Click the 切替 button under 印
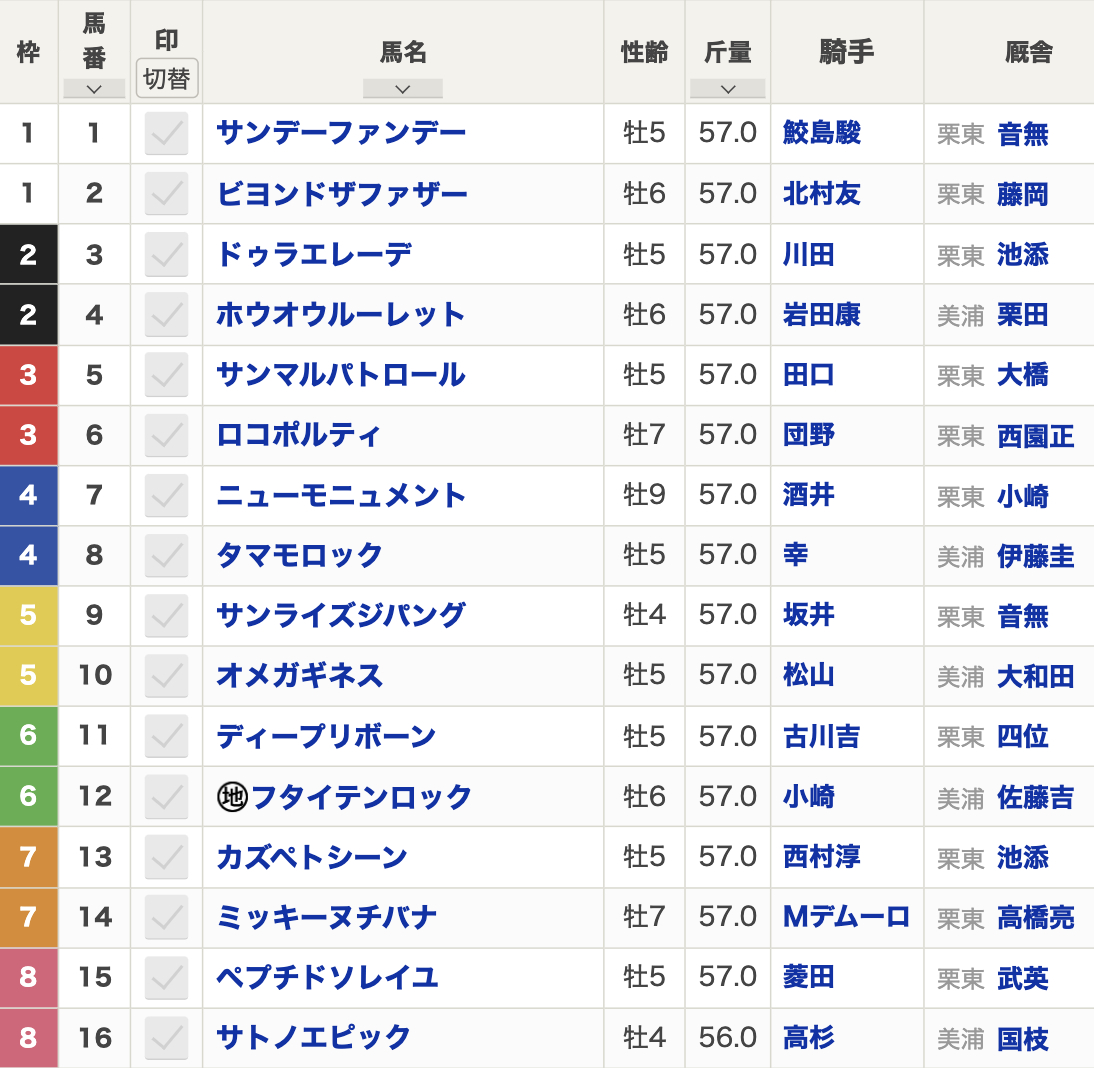 pyautogui.click(x=167, y=78)
